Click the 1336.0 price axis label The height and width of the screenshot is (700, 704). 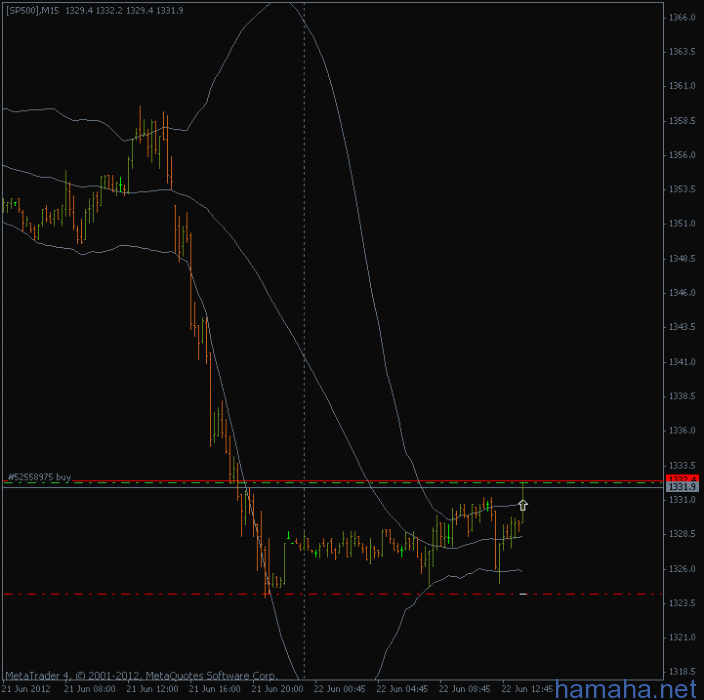pos(682,431)
